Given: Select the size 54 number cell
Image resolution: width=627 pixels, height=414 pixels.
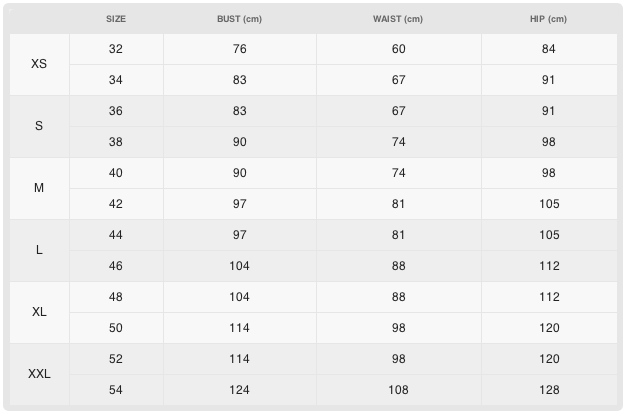Looking at the screenshot, I should click(x=116, y=390).
